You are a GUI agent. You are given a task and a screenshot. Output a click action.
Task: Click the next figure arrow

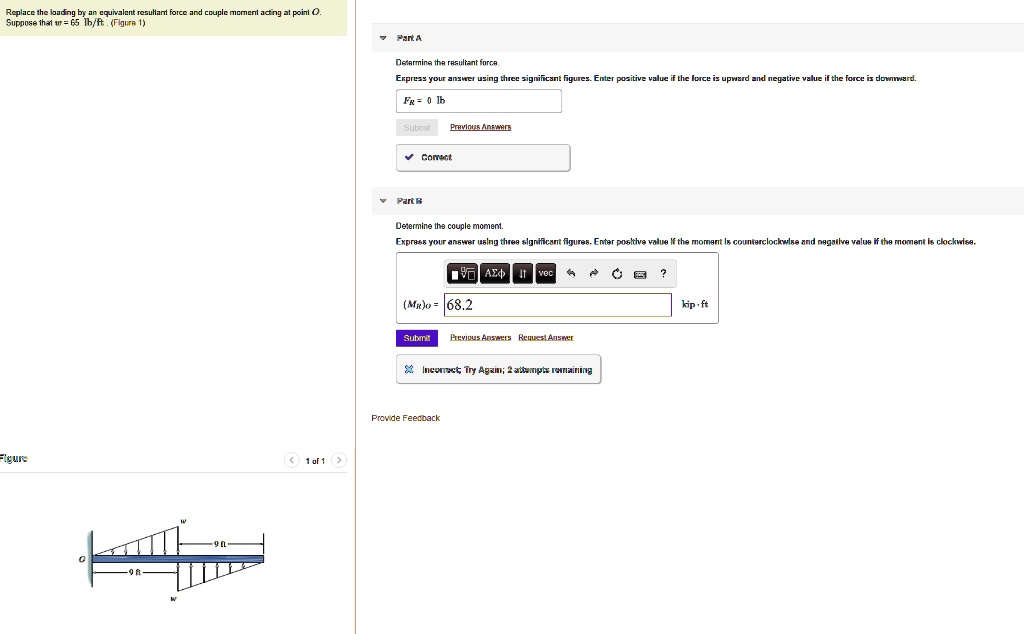[x=339, y=460]
